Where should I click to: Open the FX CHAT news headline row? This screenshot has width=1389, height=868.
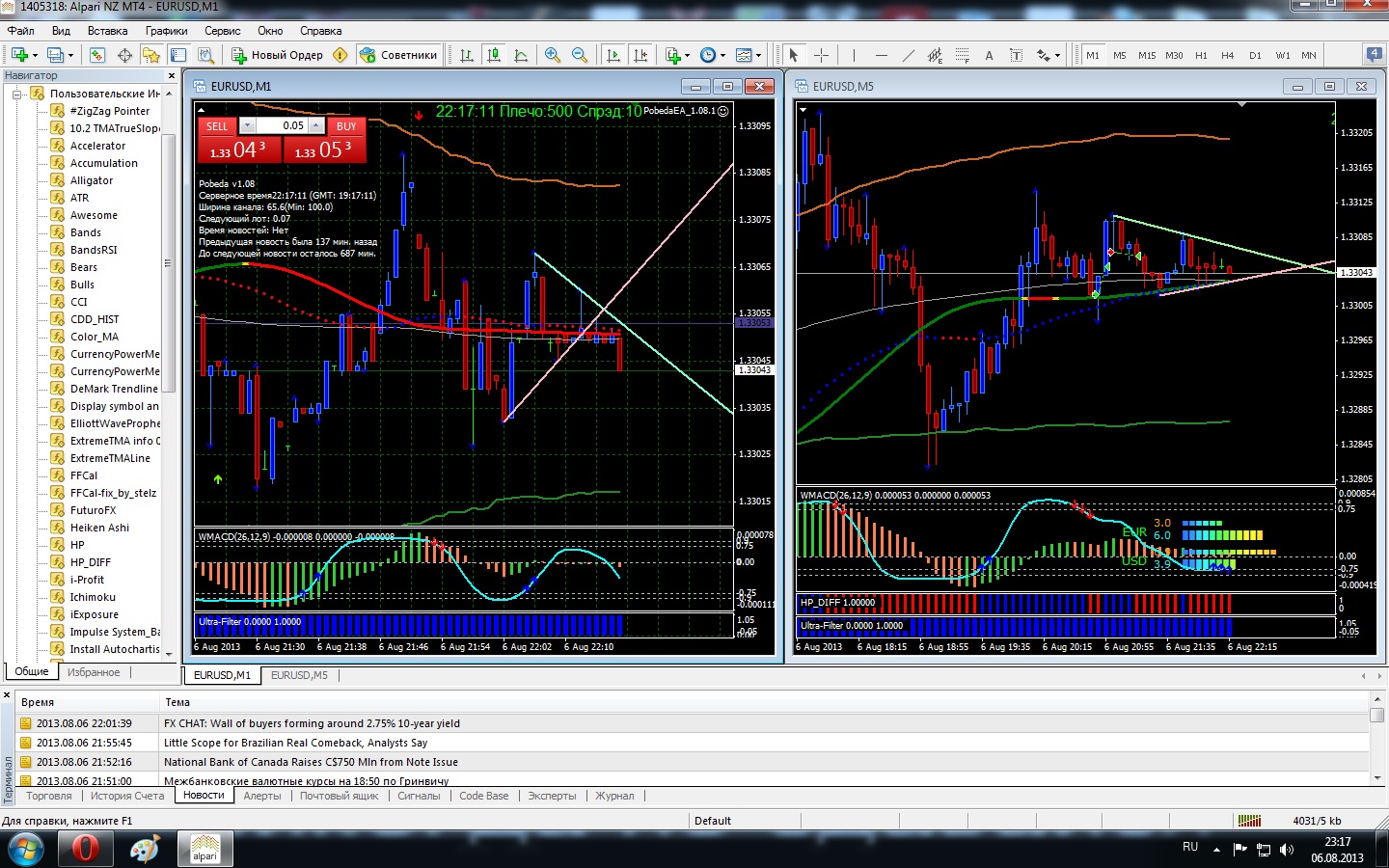pyautogui.click(x=693, y=723)
